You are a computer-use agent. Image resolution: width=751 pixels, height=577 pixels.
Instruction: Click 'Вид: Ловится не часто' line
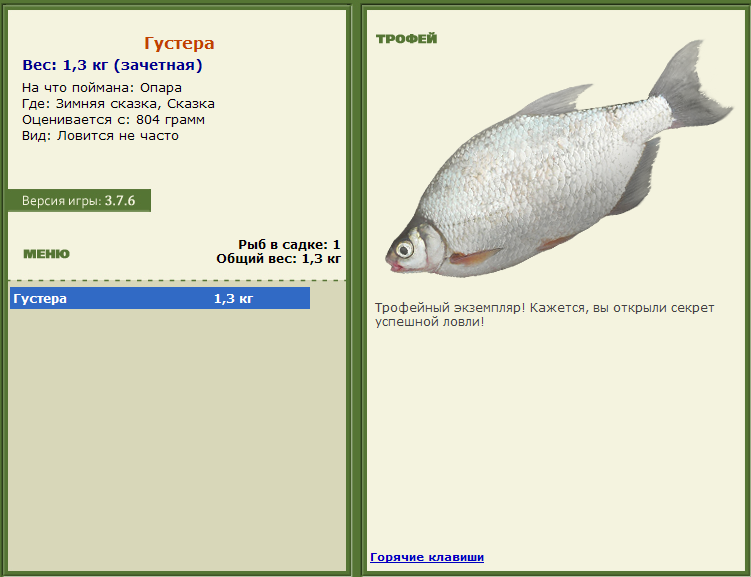[100, 136]
